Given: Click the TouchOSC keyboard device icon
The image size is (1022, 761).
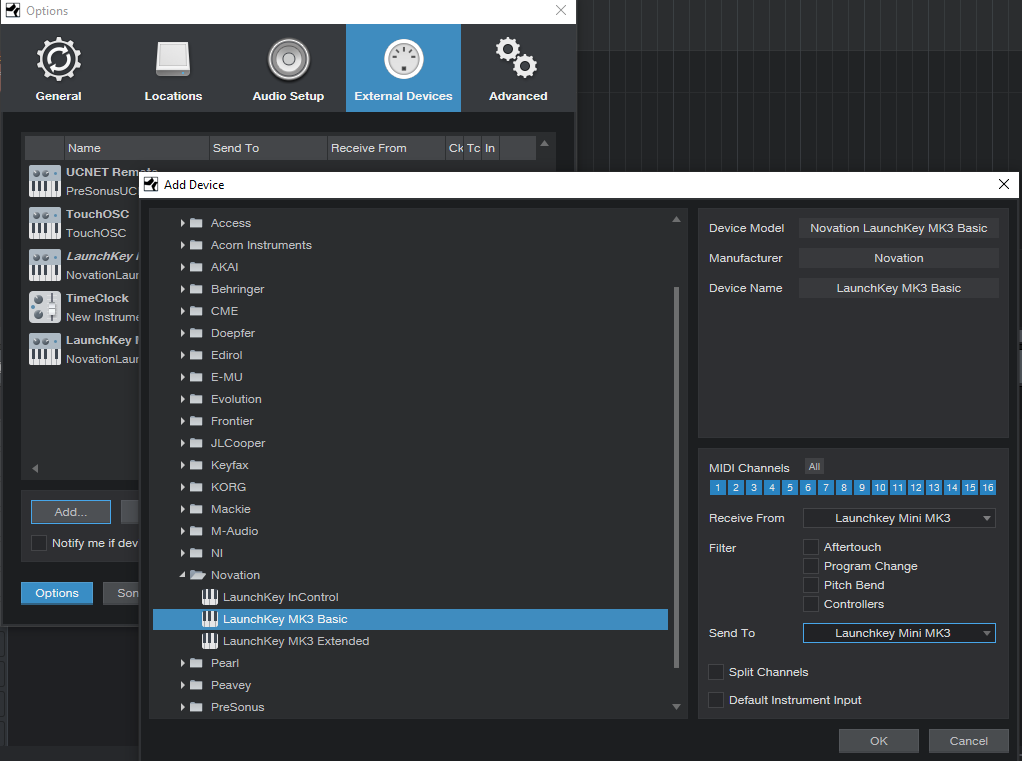Looking at the screenshot, I should (45, 223).
